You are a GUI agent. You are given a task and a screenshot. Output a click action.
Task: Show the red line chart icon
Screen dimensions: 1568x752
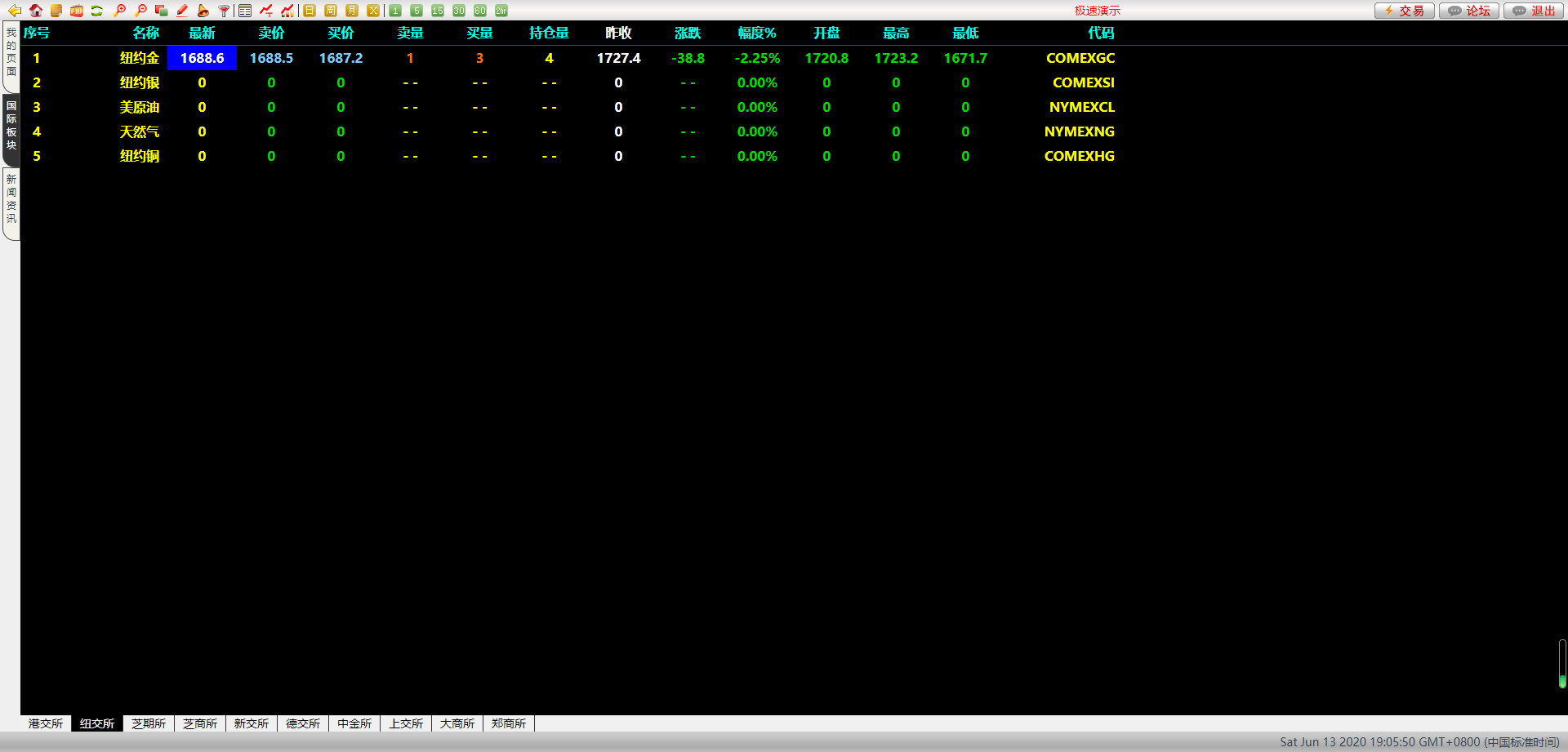(x=266, y=11)
